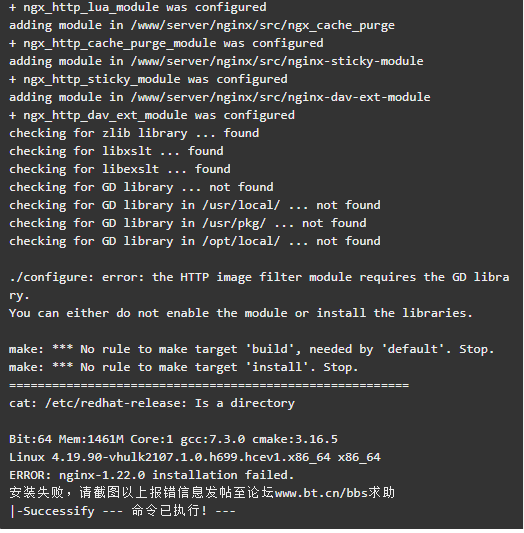Image resolution: width=524 pixels, height=533 pixels.
Task: Click the 'checking for zlib library' line
Action: (x=134, y=133)
